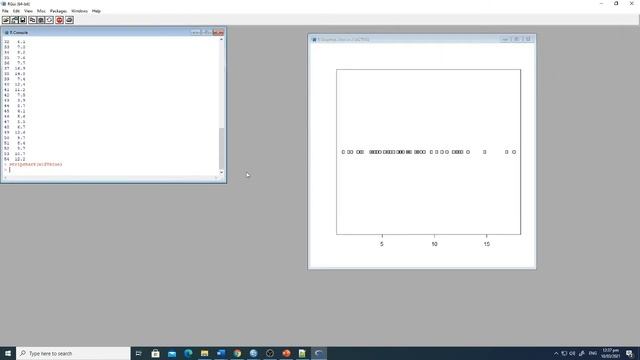Click the leftmost data point on stripchart

coord(343,152)
